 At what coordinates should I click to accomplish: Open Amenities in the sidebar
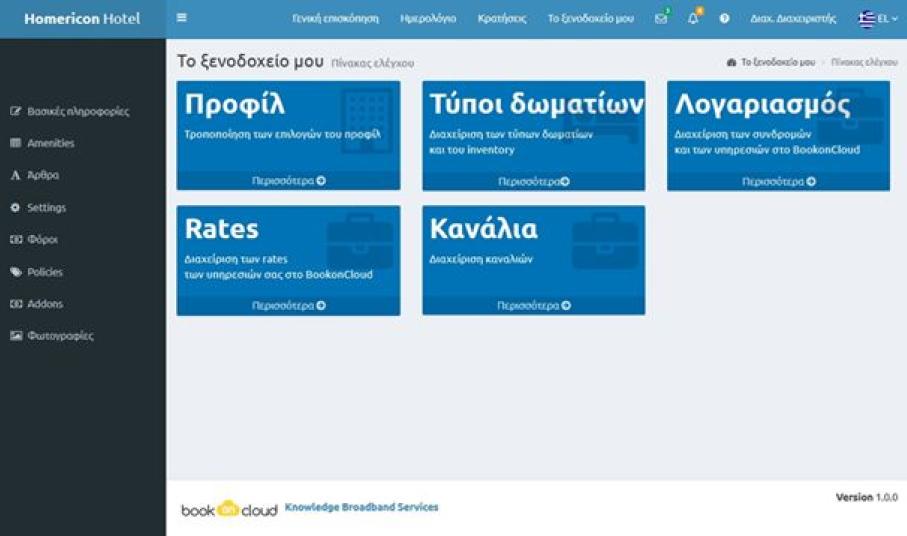(50, 143)
